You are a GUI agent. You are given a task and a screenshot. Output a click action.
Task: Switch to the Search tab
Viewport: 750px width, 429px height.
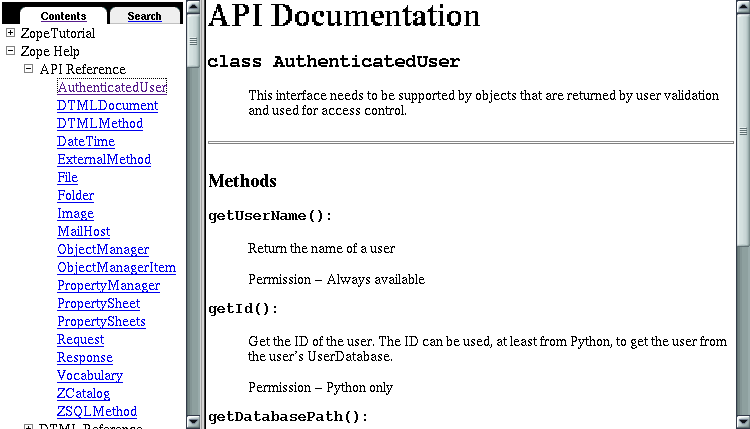[144, 16]
